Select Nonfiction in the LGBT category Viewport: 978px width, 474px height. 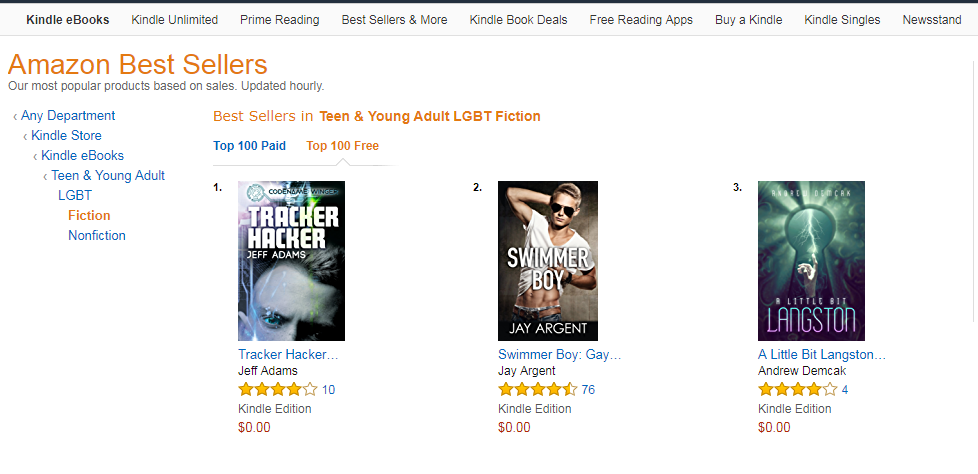(x=97, y=236)
